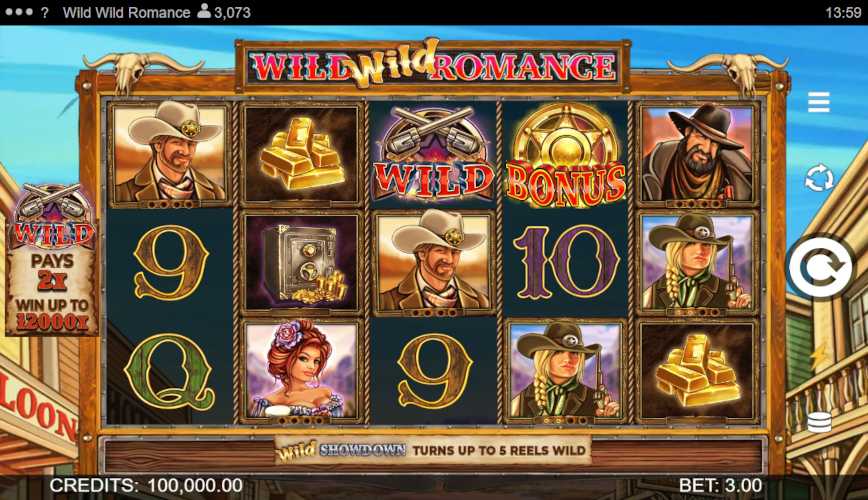Select the BONUS sheriff badge symbol
868x500 pixels.
pos(566,155)
